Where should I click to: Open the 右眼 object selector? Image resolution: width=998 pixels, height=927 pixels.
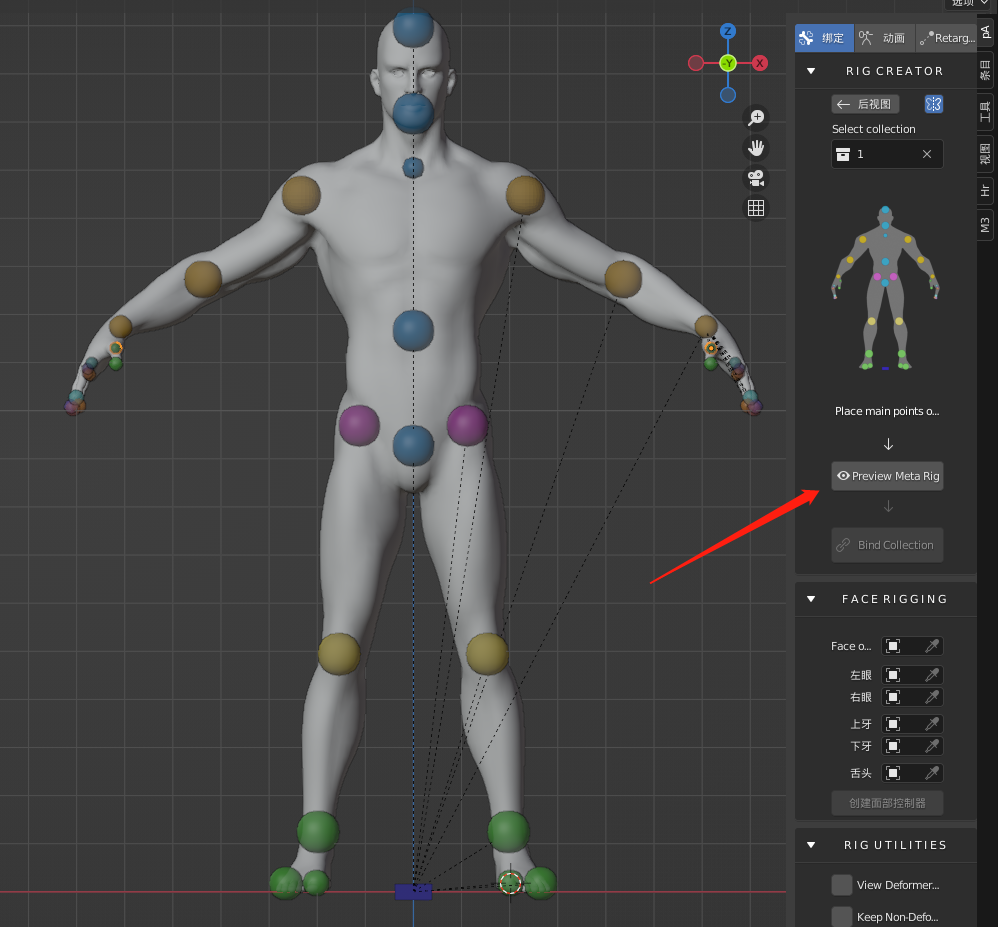(911, 697)
